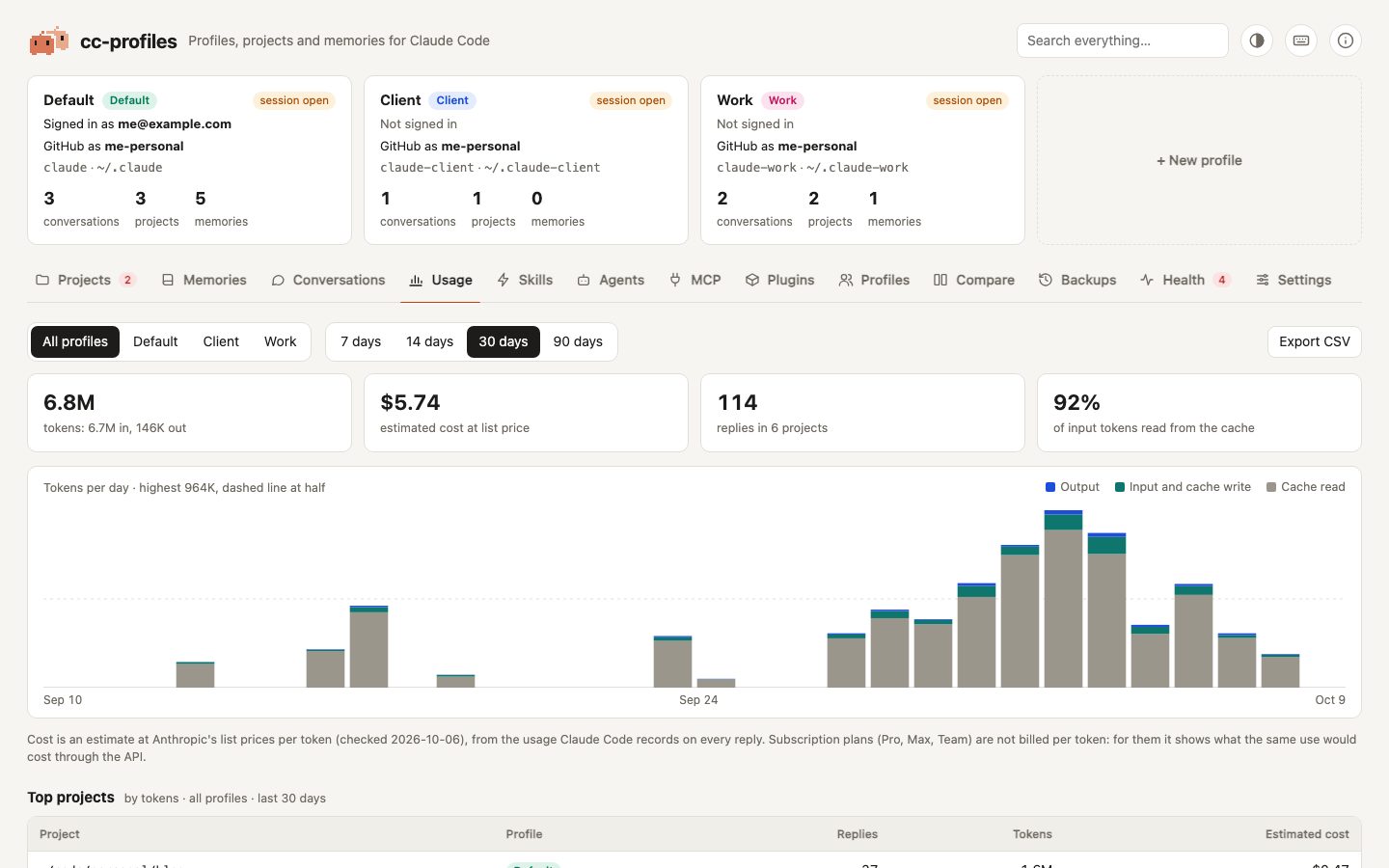Switch range to 7 days
This screenshot has width=1389, height=868.
coord(361,341)
